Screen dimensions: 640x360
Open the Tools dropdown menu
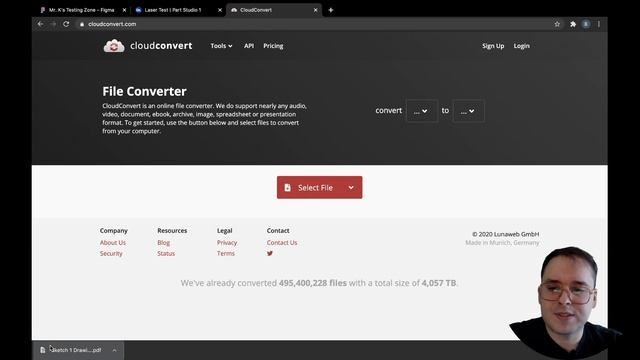(x=221, y=46)
